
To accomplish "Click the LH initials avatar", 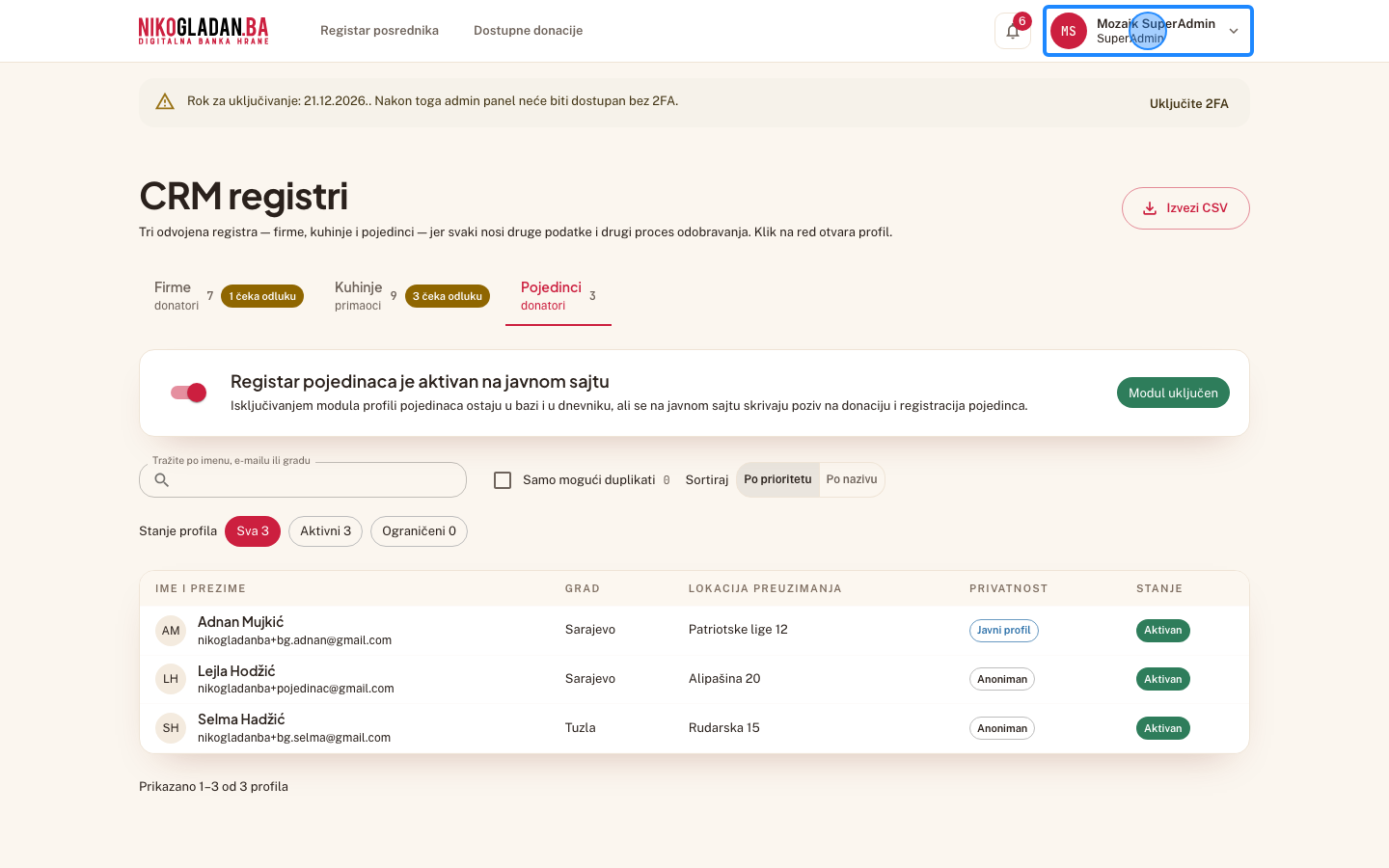I will pyautogui.click(x=171, y=679).
